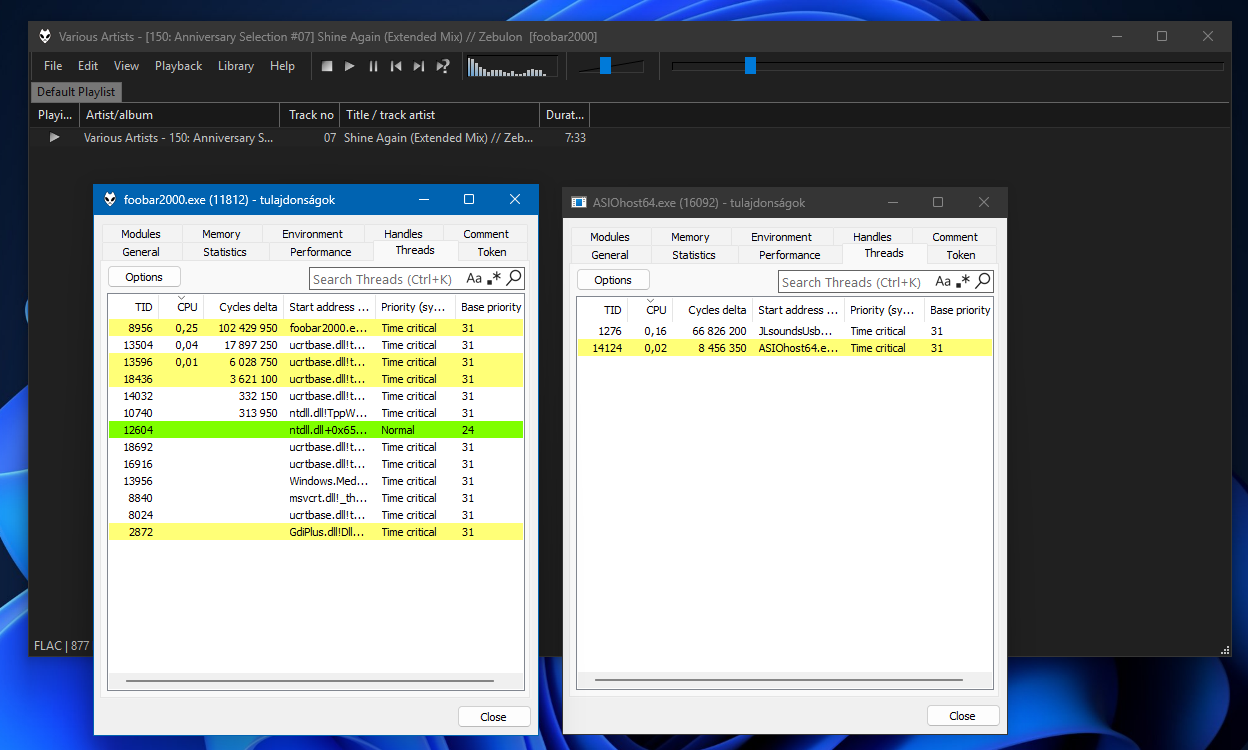
Task: Select thread 2872 GdiPlus.dll row
Action: (x=316, y=532)
